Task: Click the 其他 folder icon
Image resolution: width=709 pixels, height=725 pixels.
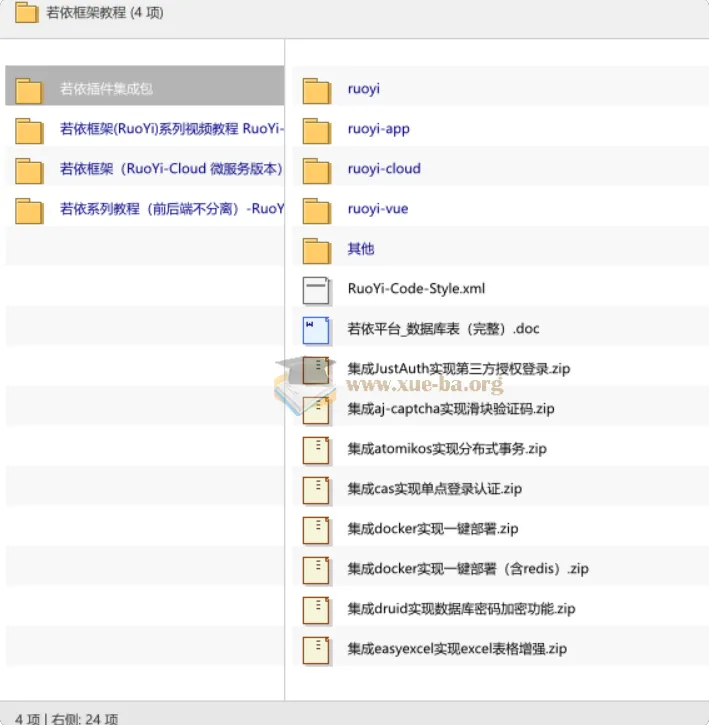Action: 317,251
